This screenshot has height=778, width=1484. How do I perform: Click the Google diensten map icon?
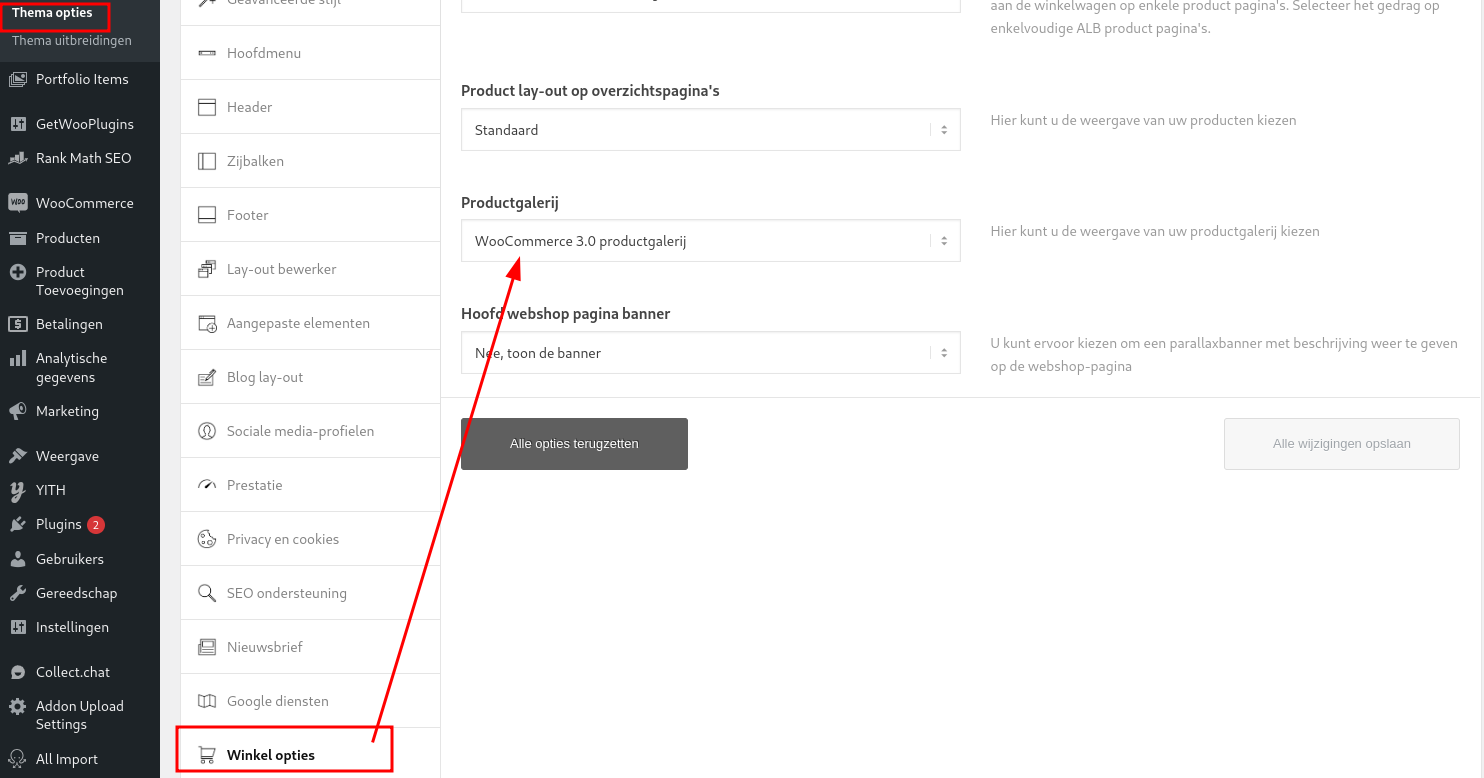[207, 701]
